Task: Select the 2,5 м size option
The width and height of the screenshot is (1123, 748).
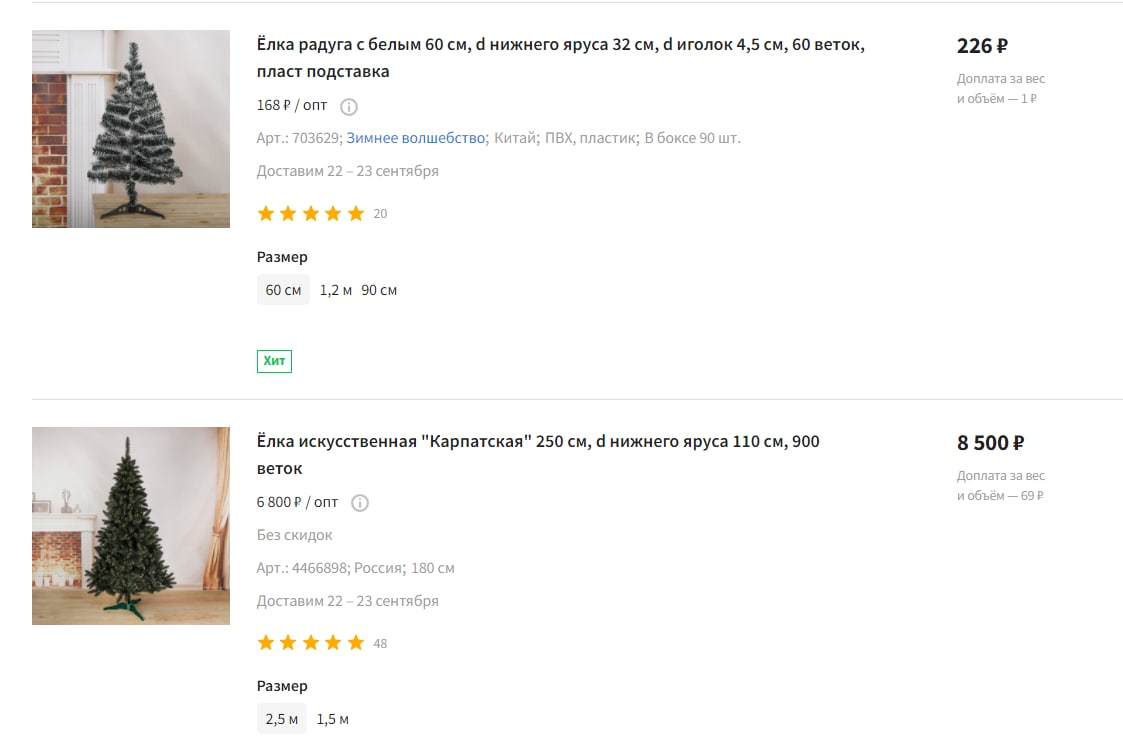Action: 281,719
